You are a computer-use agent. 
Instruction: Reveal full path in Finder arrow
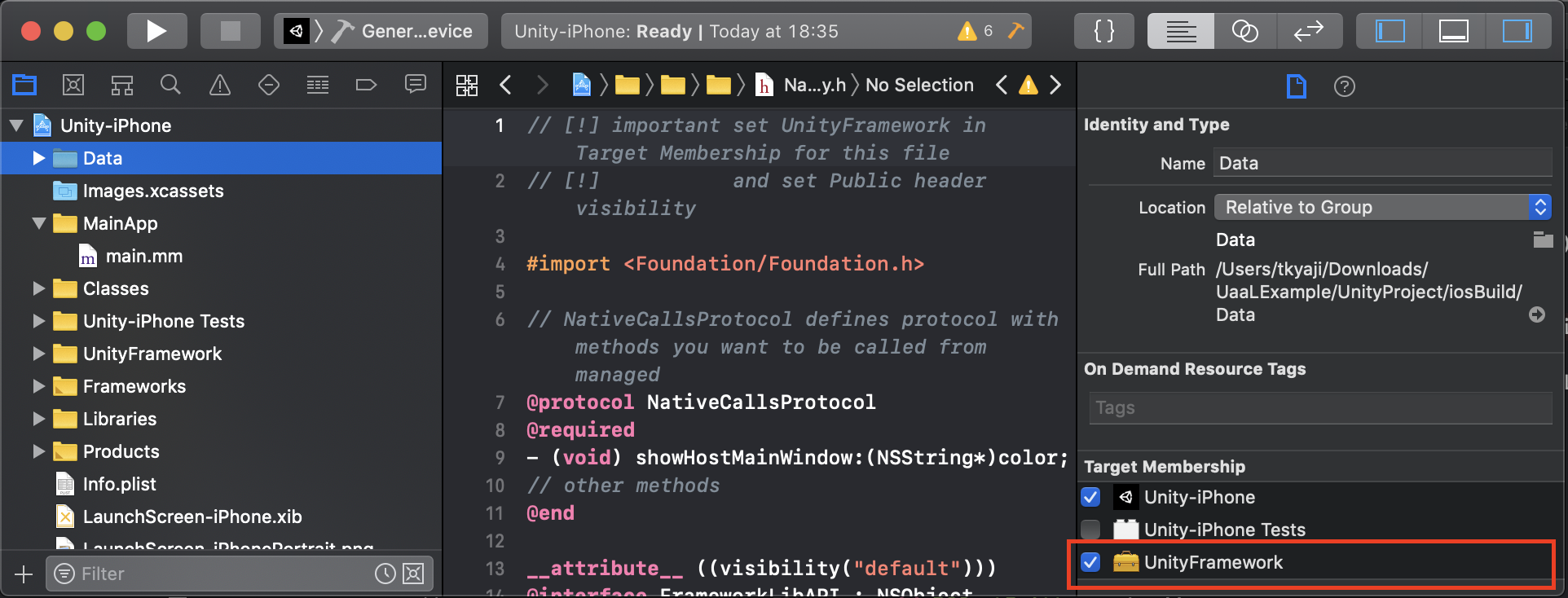click(1537, 314)
